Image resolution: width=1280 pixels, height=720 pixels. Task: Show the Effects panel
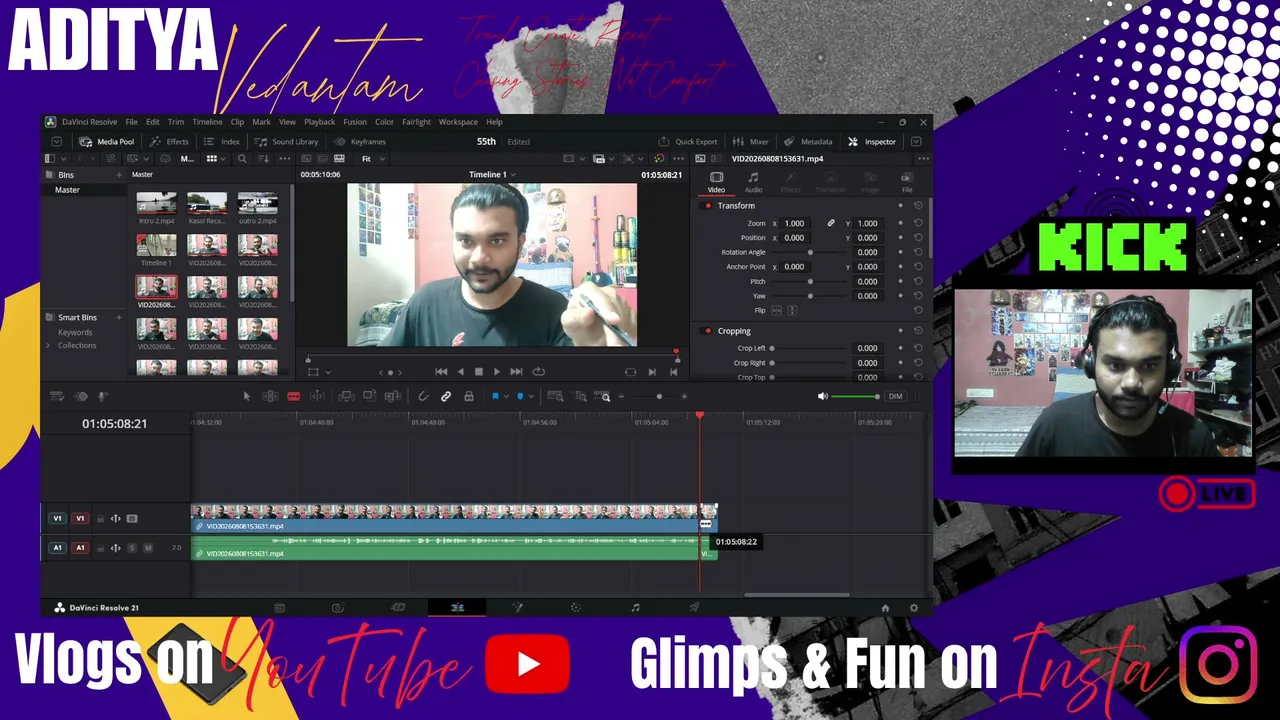[170, 142]
